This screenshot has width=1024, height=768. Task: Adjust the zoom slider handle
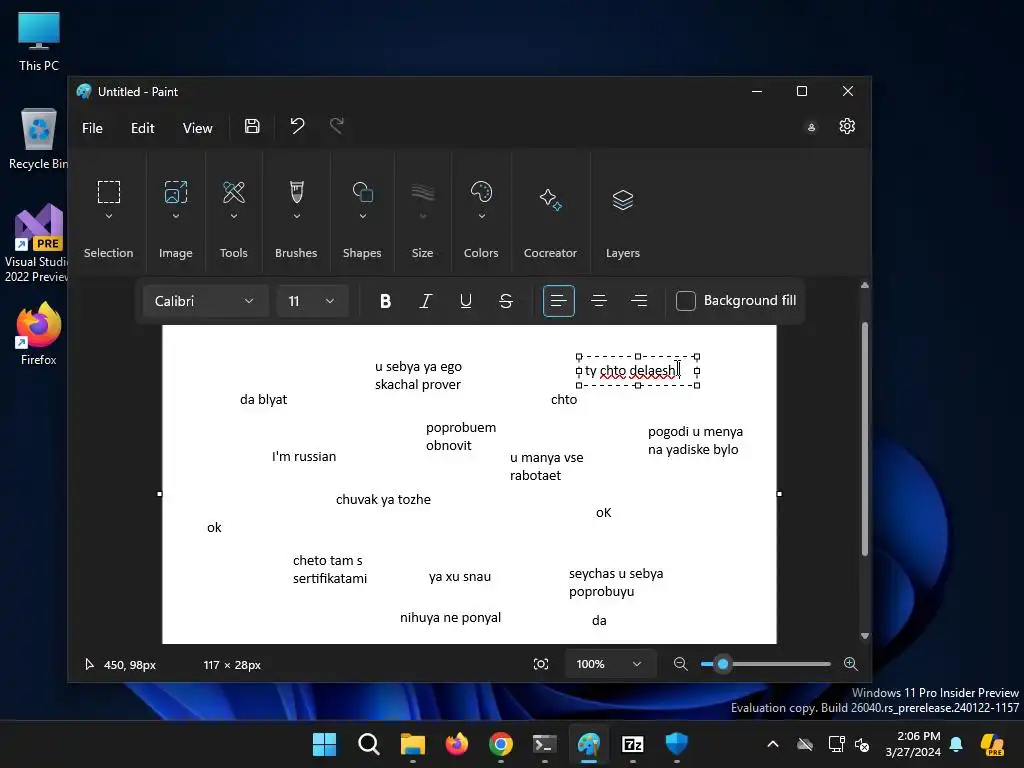click(722, 664)
